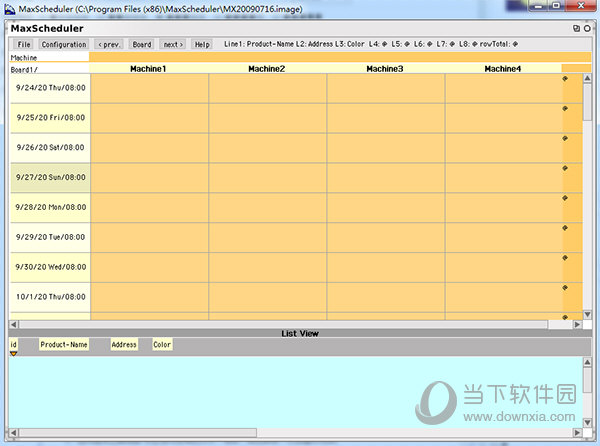Go to previous with '< prev.' button
Image resolution: width=600 pixels, height=446 pixels.
click(x=109, y=44)
